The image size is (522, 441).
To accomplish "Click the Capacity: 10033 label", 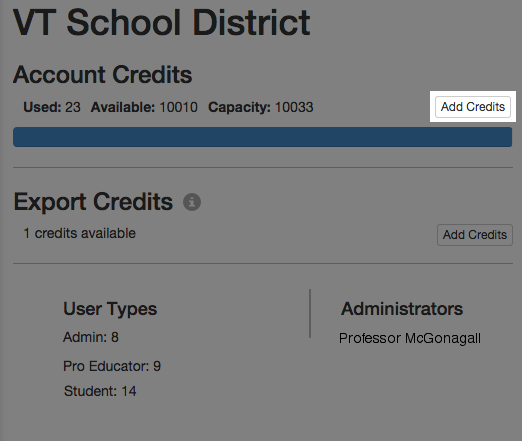I will [261, 107].
